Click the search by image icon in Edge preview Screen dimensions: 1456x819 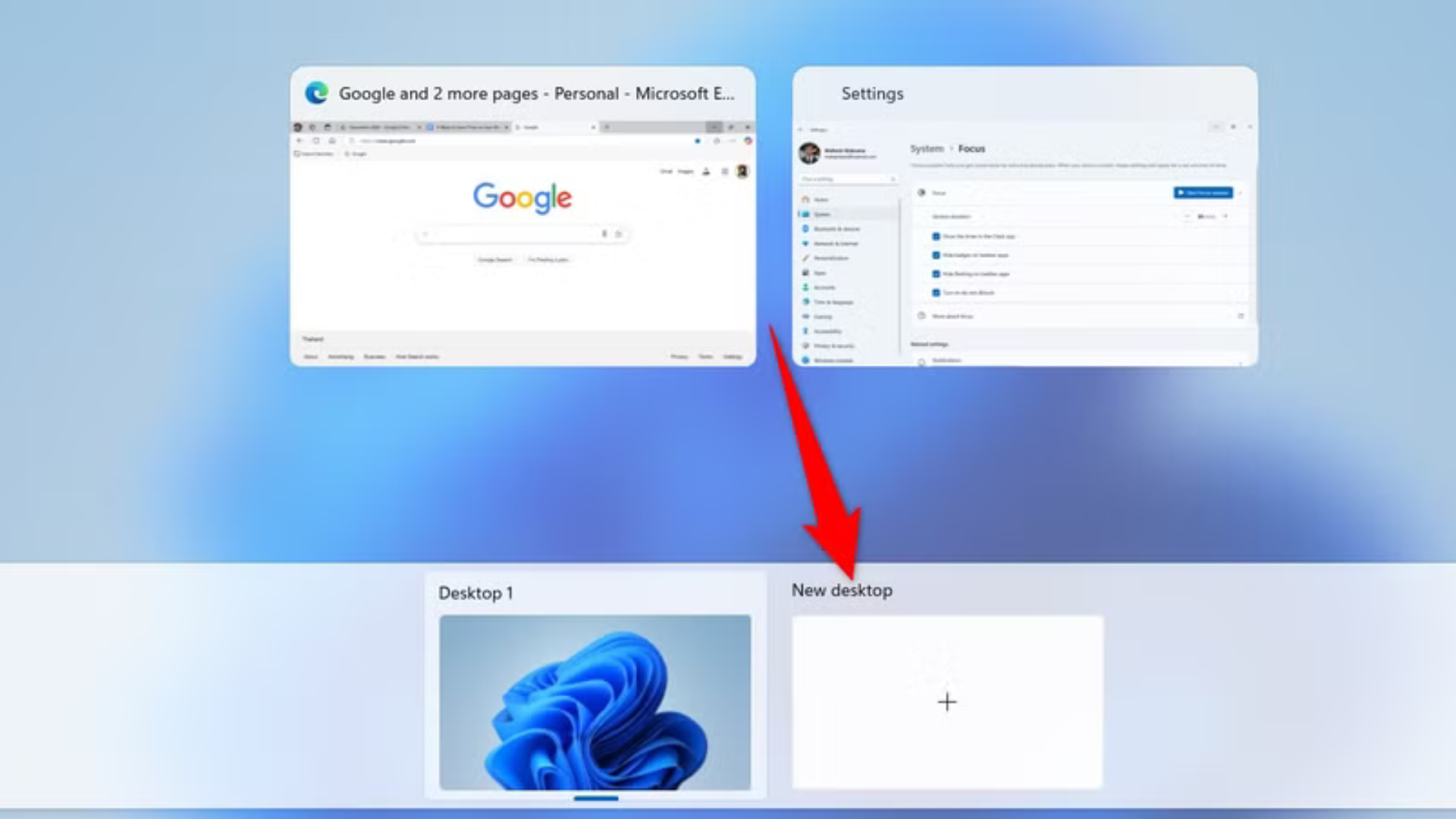tap(618, 234)
